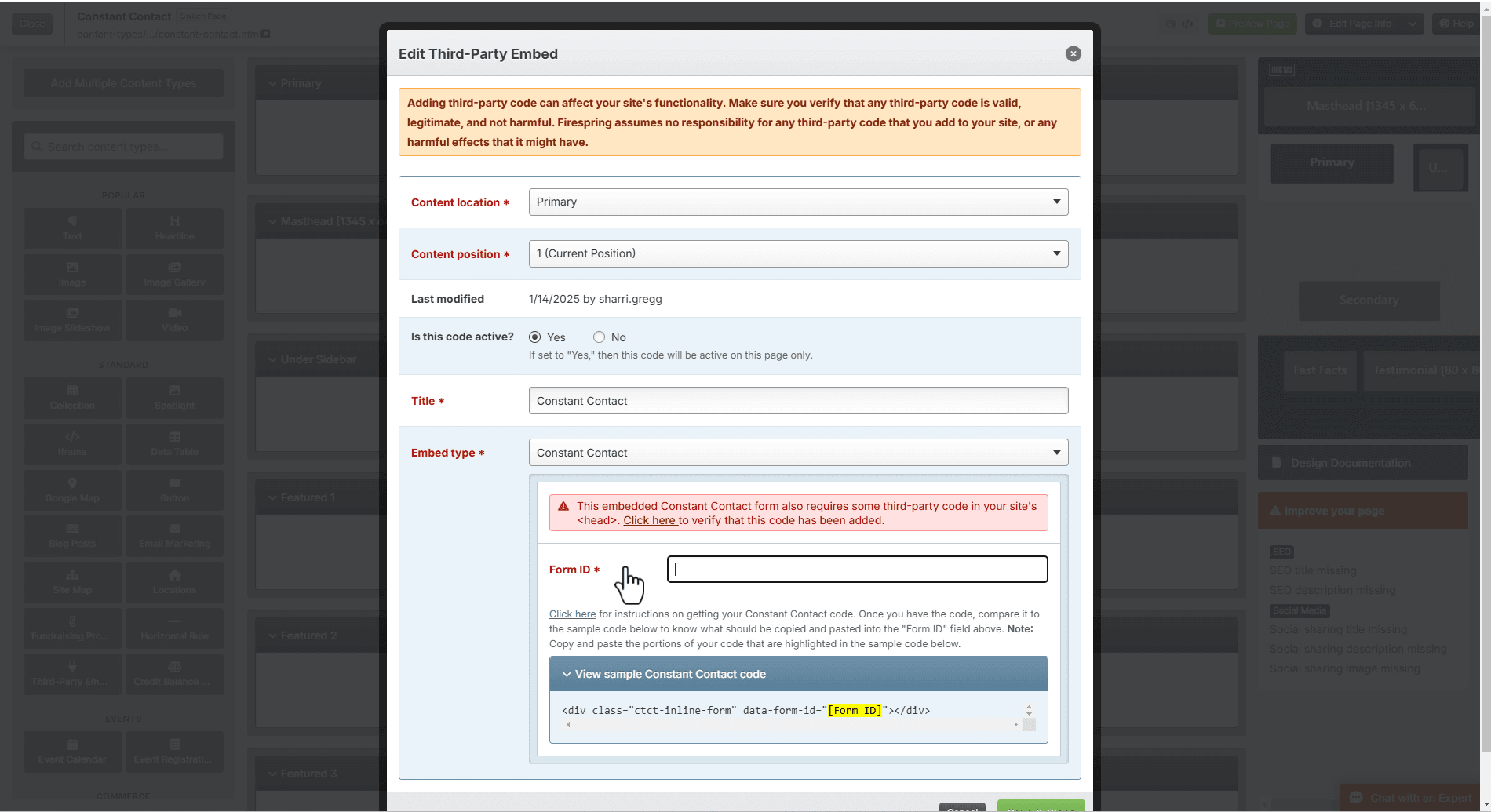Image resolution: width=1491 pixels, height=812 pixels.
Task: Click the Preview Page button
Action: coord(1252,24)
